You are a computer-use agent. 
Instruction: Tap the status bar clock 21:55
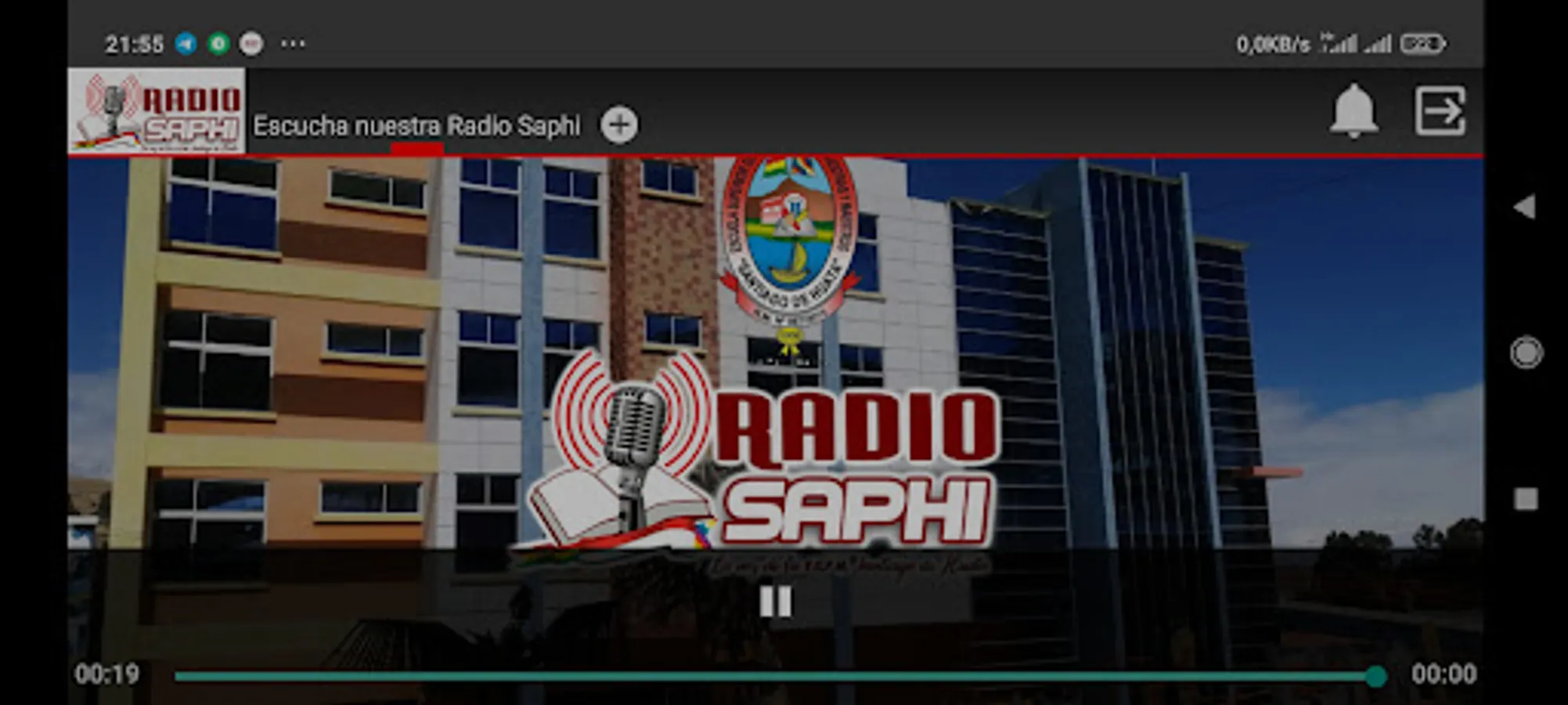[134, 44]
